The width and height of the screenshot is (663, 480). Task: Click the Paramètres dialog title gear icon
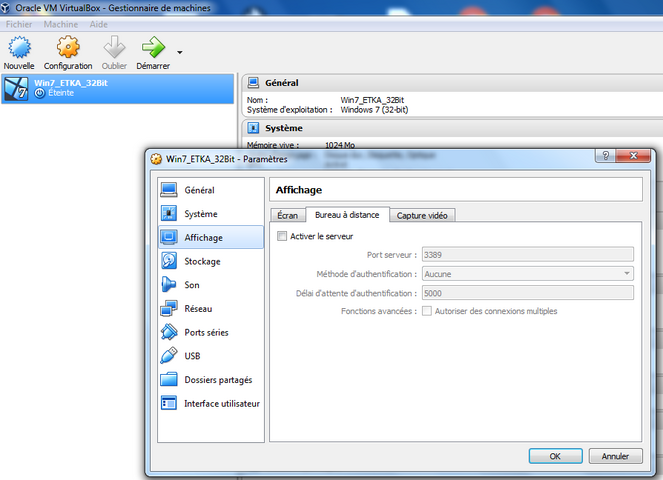156,159
